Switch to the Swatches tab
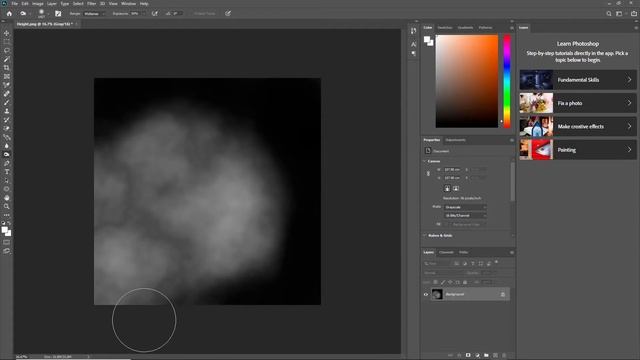The height and width of the screenshot is (360, 640). click(444, 28)
